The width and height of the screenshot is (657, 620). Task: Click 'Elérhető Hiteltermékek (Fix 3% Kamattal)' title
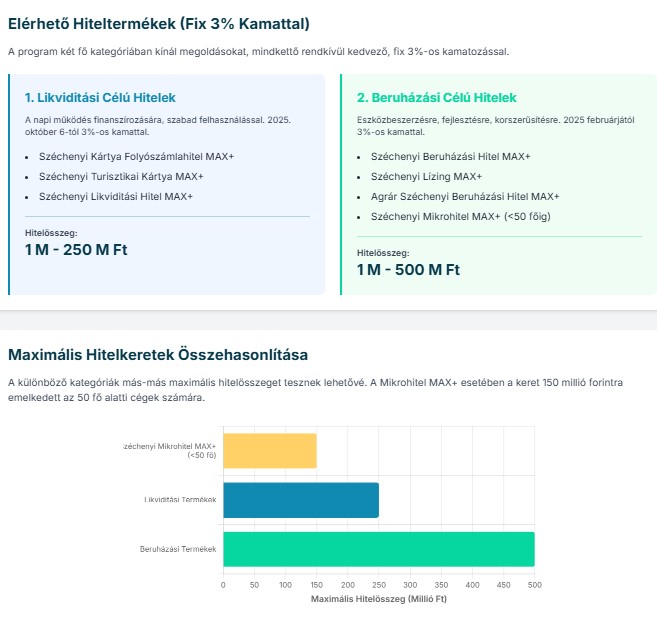pyautogui.click(x=159, y=23)
